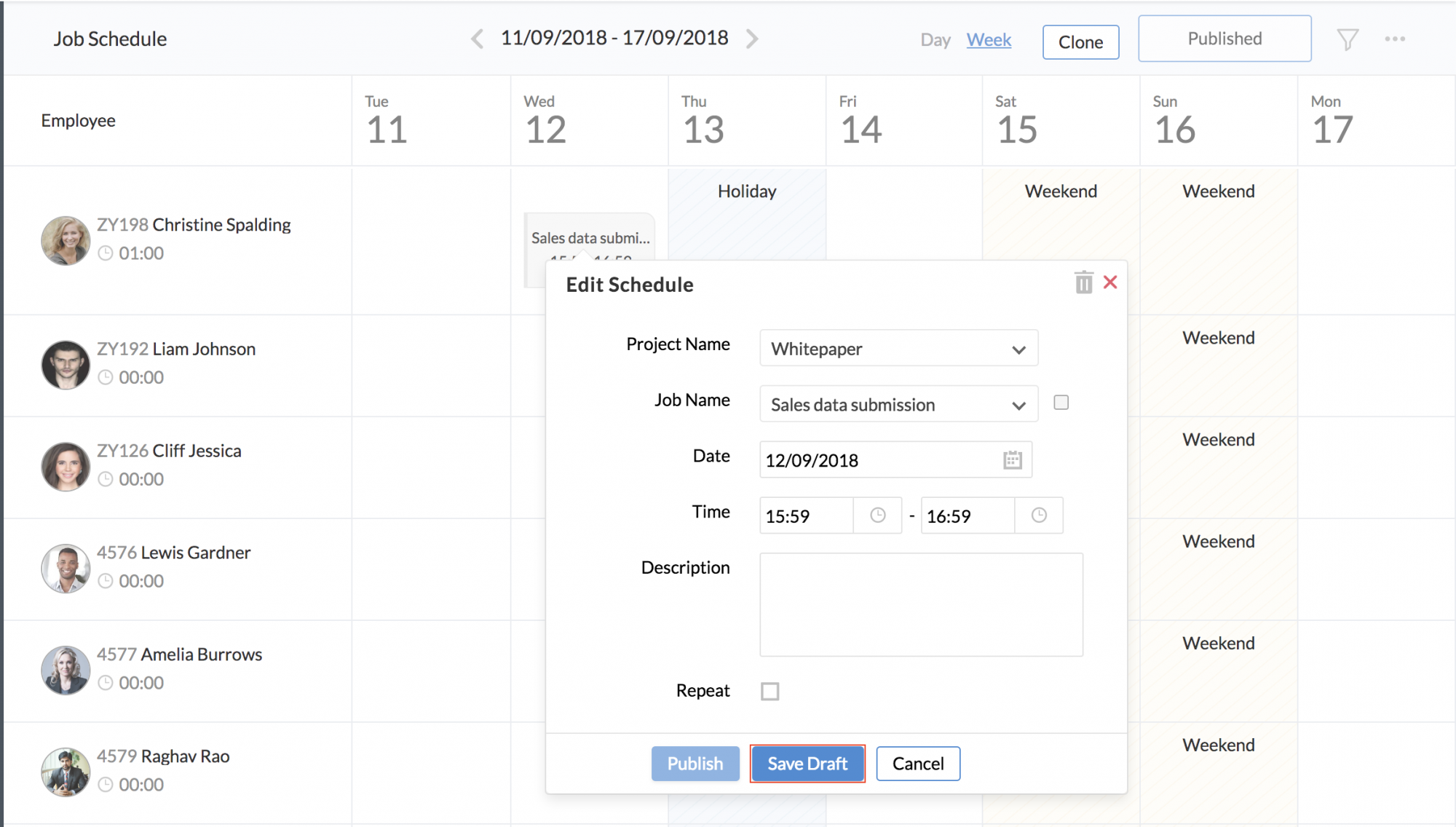Close the Edit Schedule dialog with red X

1110,282
